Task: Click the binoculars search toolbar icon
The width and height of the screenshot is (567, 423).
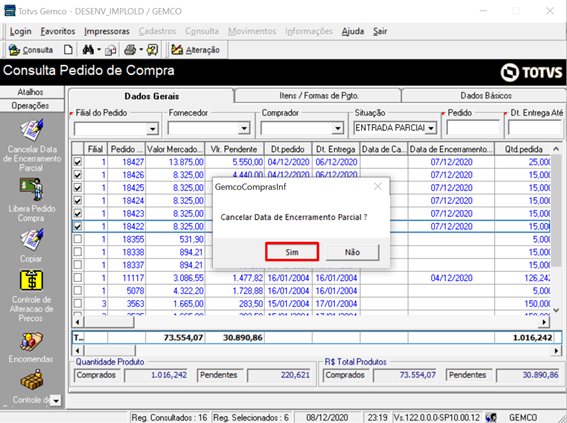Action: tap(88, 50)
